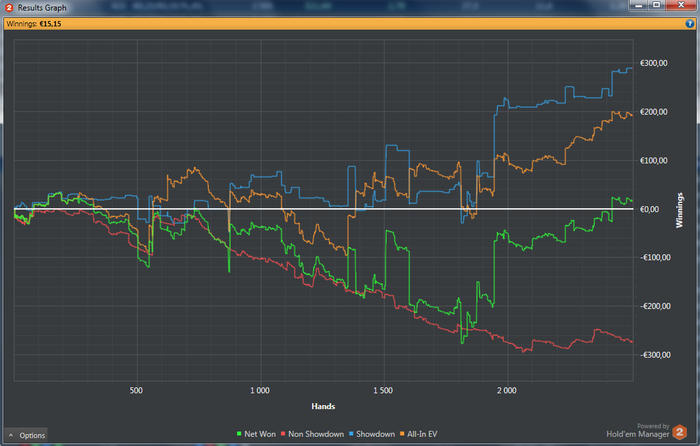Click the €300,00 axis label
700x446 pixels.
coord(654,63)
